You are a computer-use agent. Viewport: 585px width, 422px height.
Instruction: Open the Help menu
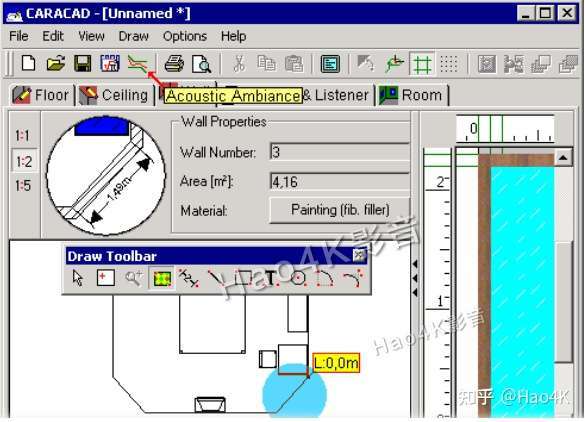click(x=234, y=36)
